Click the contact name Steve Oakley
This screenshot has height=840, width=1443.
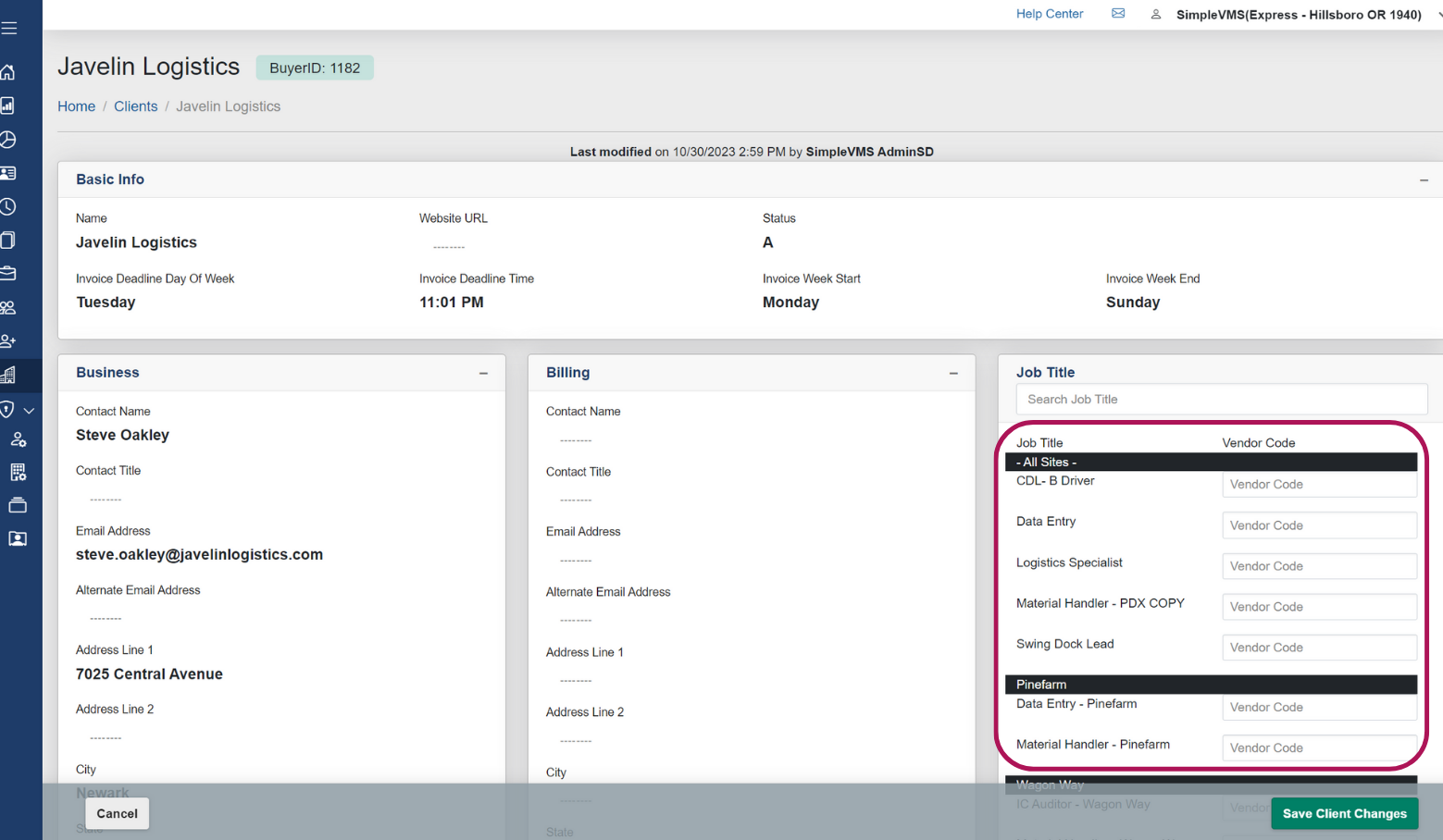(x=122, y=435)
